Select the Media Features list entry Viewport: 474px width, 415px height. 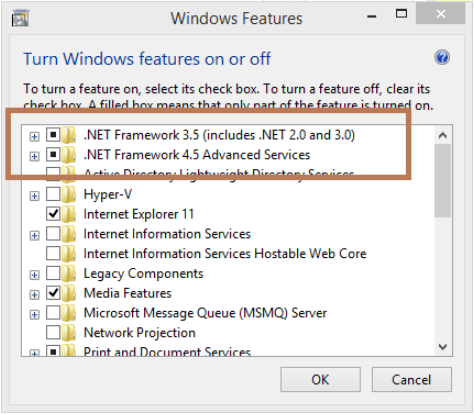pyautogui.click(x=127, y=293)
